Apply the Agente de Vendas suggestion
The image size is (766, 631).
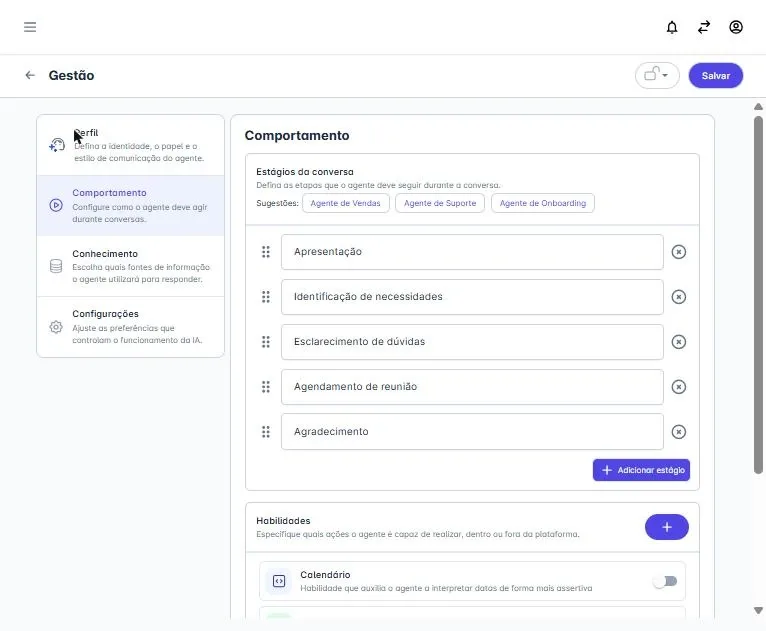345,203
